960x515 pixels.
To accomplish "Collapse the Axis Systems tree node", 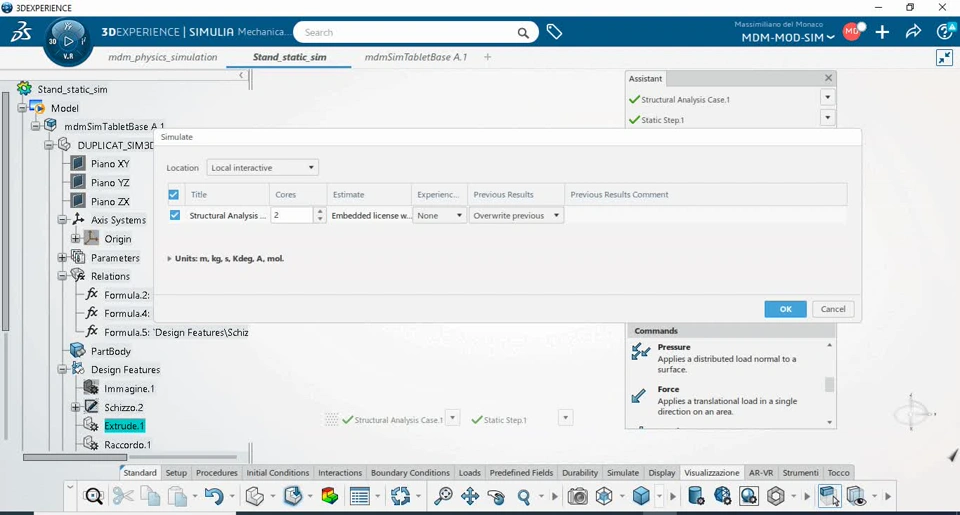I will (62, 220).
